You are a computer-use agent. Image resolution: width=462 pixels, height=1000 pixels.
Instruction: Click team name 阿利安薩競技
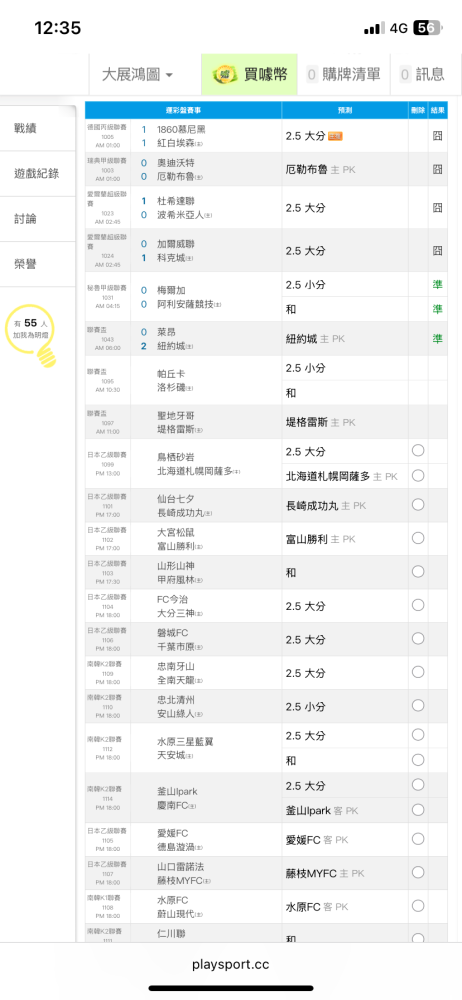pos(186,304)
